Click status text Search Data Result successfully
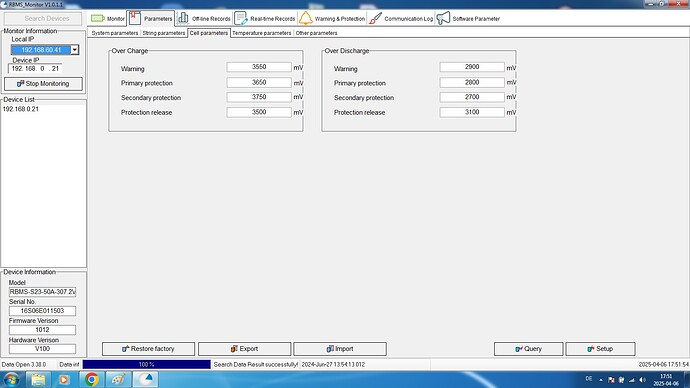Screen dimensions: 690x388 click(x=256, y=364)
